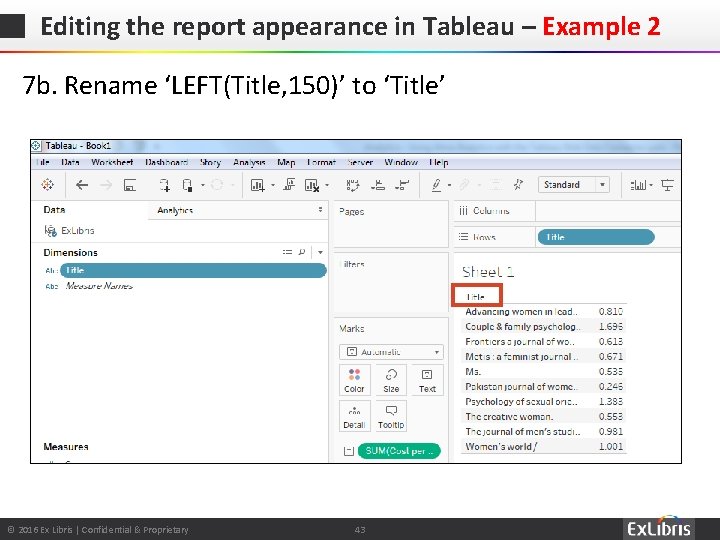This screenshot has height=540, width=720.
Task: Select the Title dimension field
Action: point(193,270)
